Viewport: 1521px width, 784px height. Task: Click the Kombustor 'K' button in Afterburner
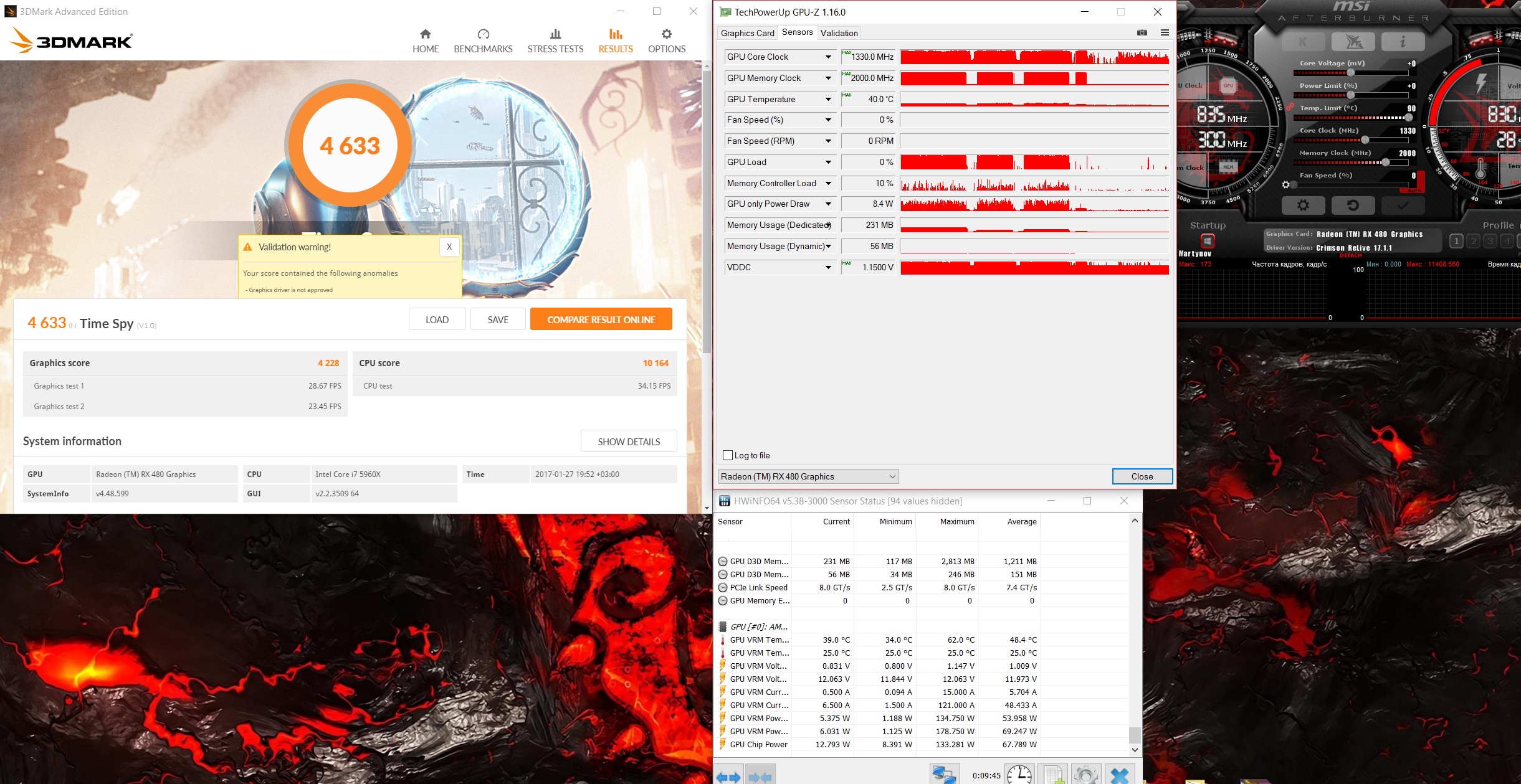coord(1303,42)
